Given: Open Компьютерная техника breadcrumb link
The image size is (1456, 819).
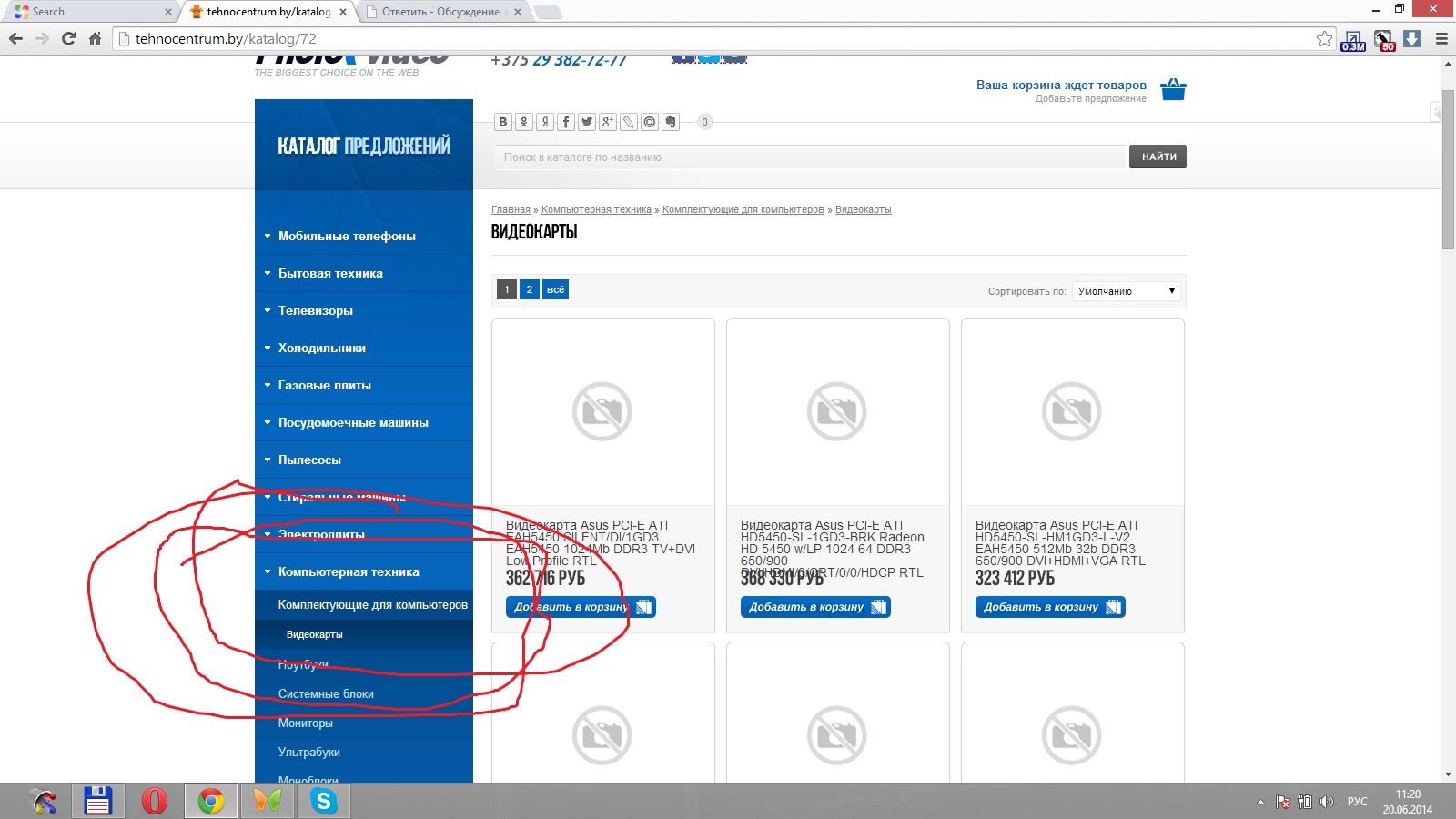Looking at the screenshot, I should pos(596,209).
